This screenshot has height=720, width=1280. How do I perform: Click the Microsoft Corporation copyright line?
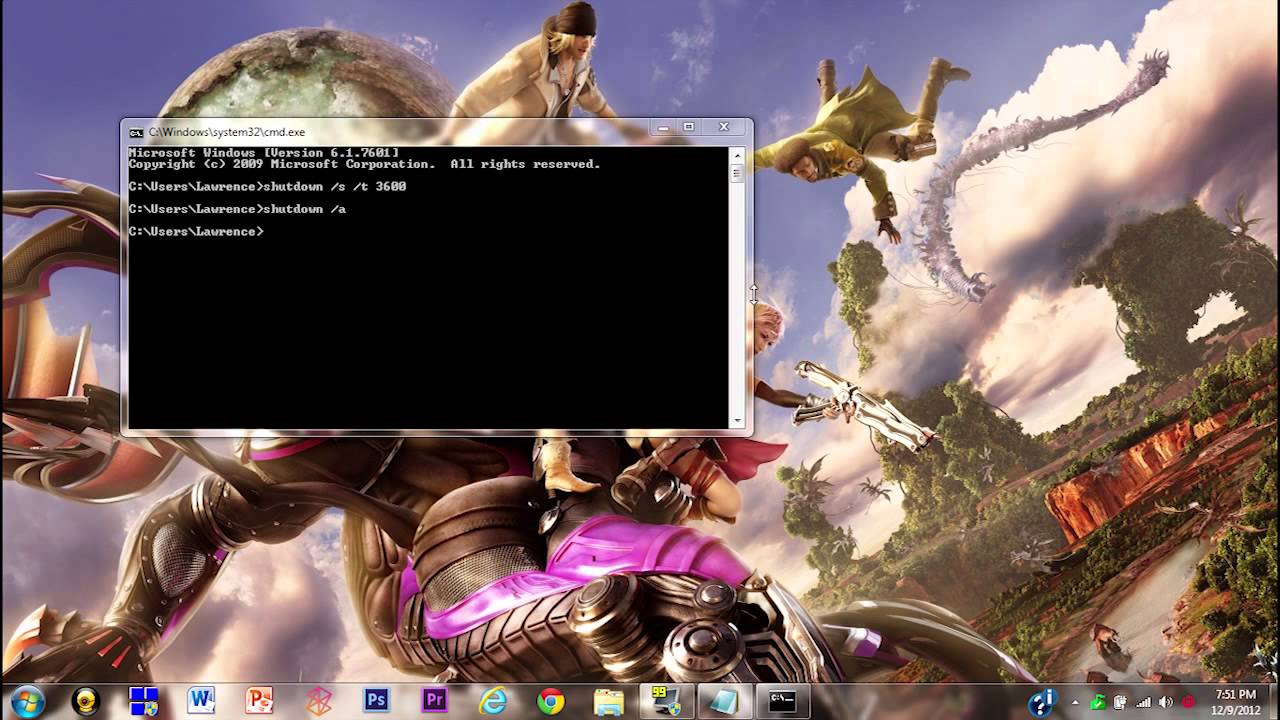364,164
